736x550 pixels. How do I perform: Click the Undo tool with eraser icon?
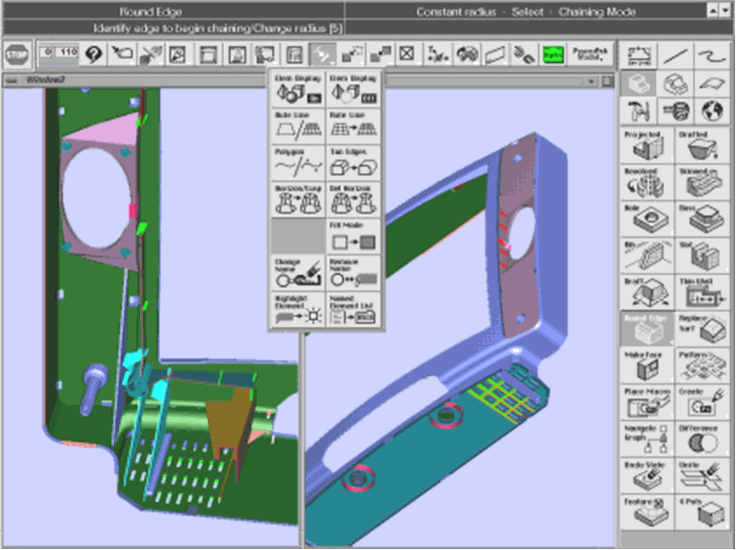(702, 476)
